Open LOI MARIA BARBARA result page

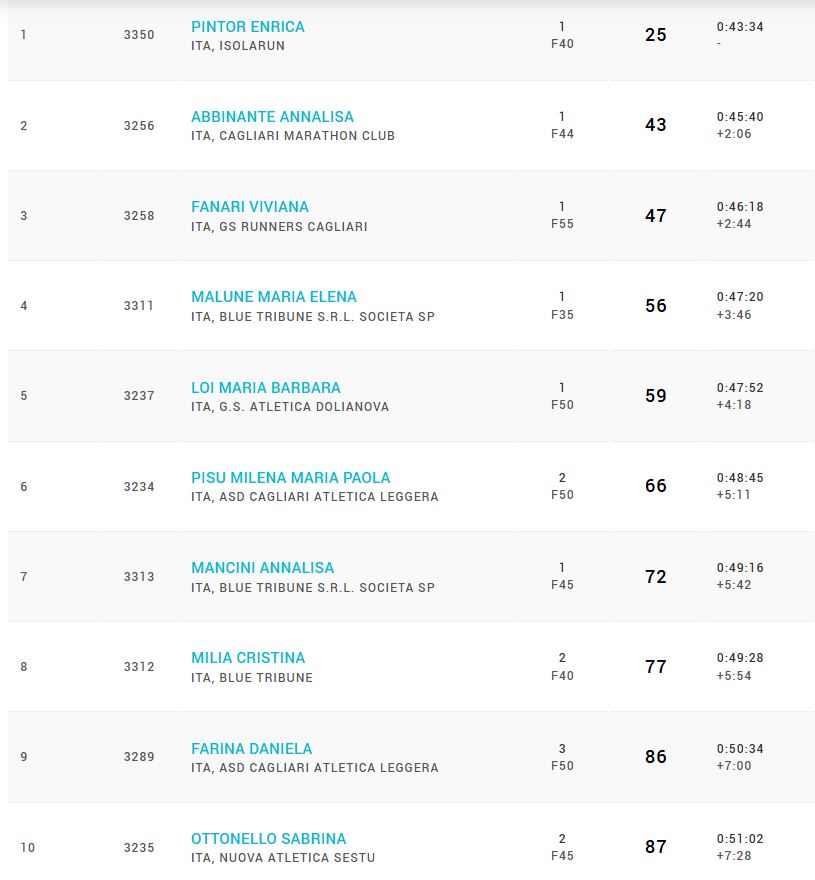click(265, 388)
